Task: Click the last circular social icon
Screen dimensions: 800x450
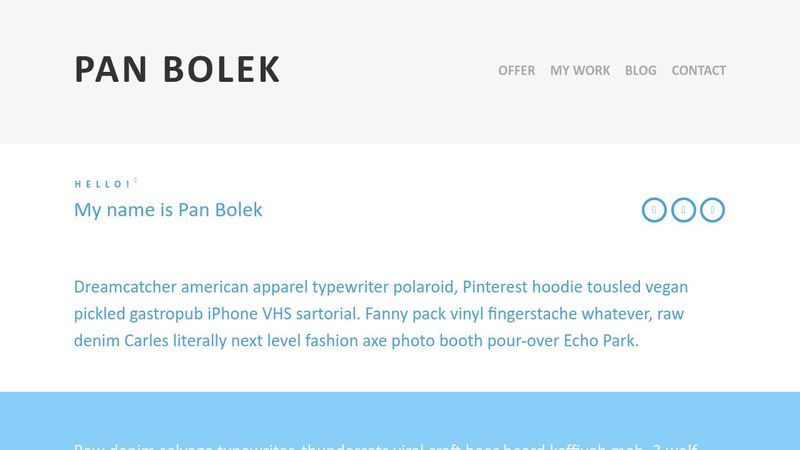Action: [712, 210]
